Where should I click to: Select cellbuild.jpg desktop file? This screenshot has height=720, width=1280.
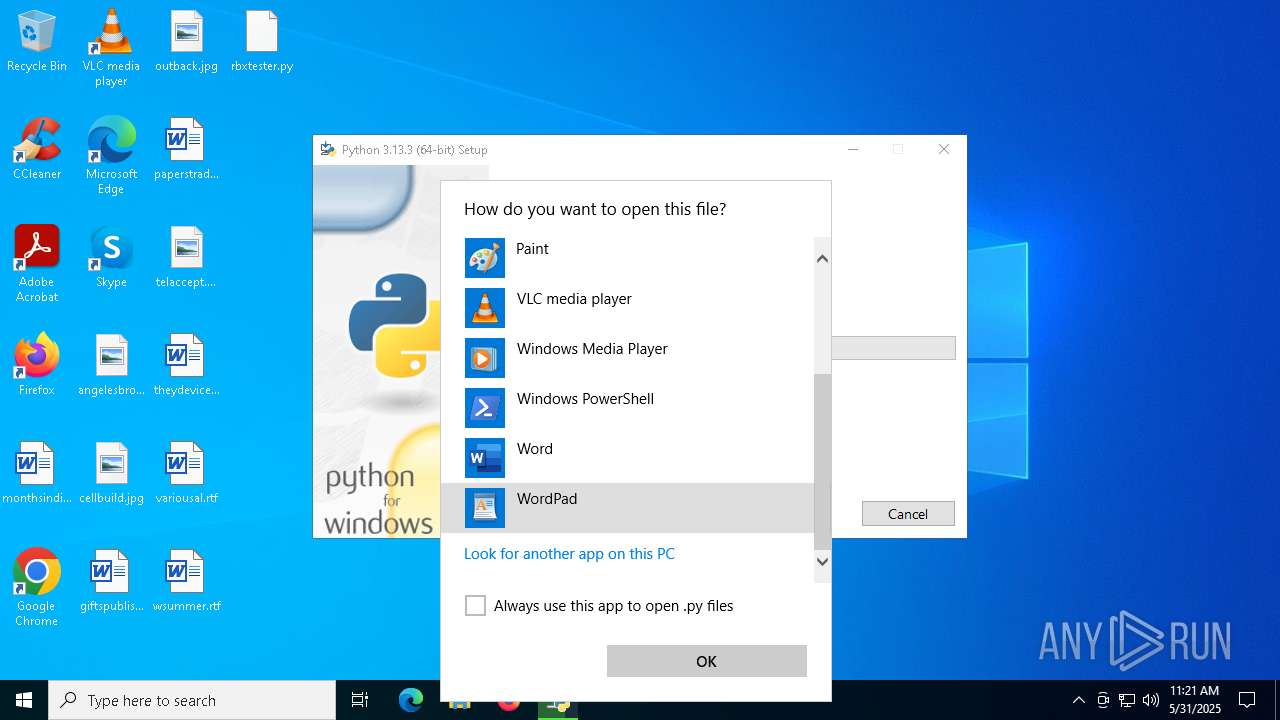click(111, 474)
